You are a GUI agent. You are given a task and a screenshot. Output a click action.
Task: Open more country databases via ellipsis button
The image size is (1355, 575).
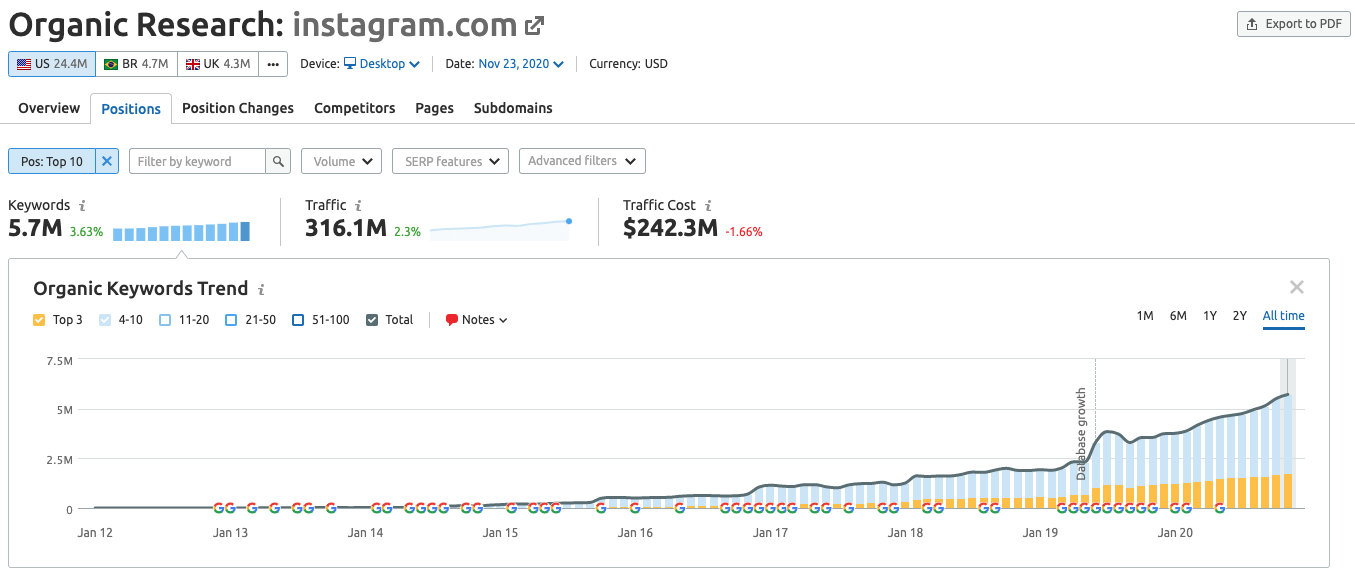[x=273, y=64]
